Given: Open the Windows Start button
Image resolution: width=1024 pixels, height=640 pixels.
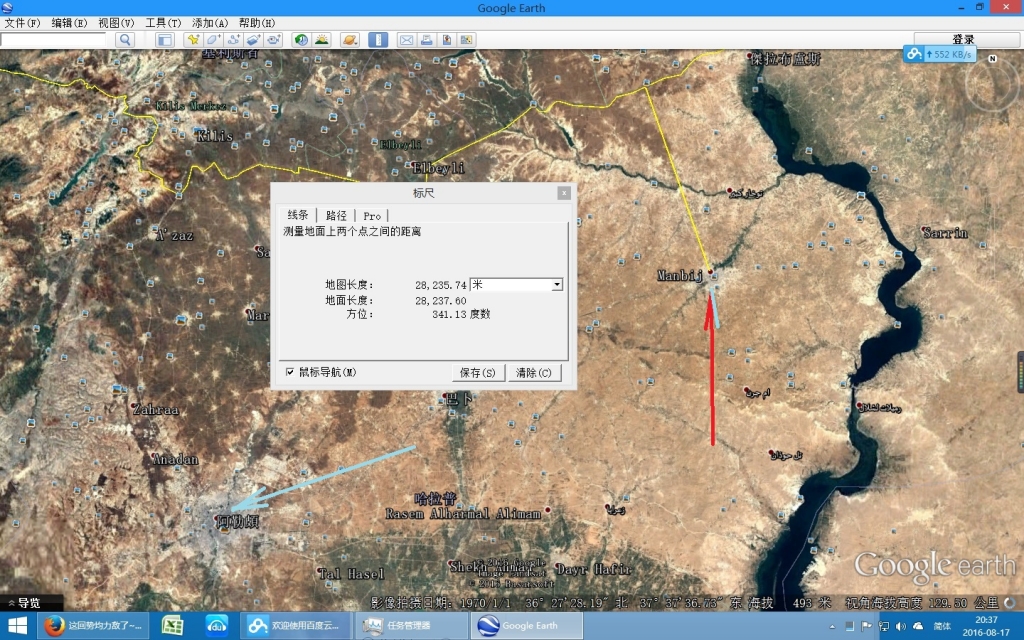Looking at the screenshot, I should click(x=17, y=626).
